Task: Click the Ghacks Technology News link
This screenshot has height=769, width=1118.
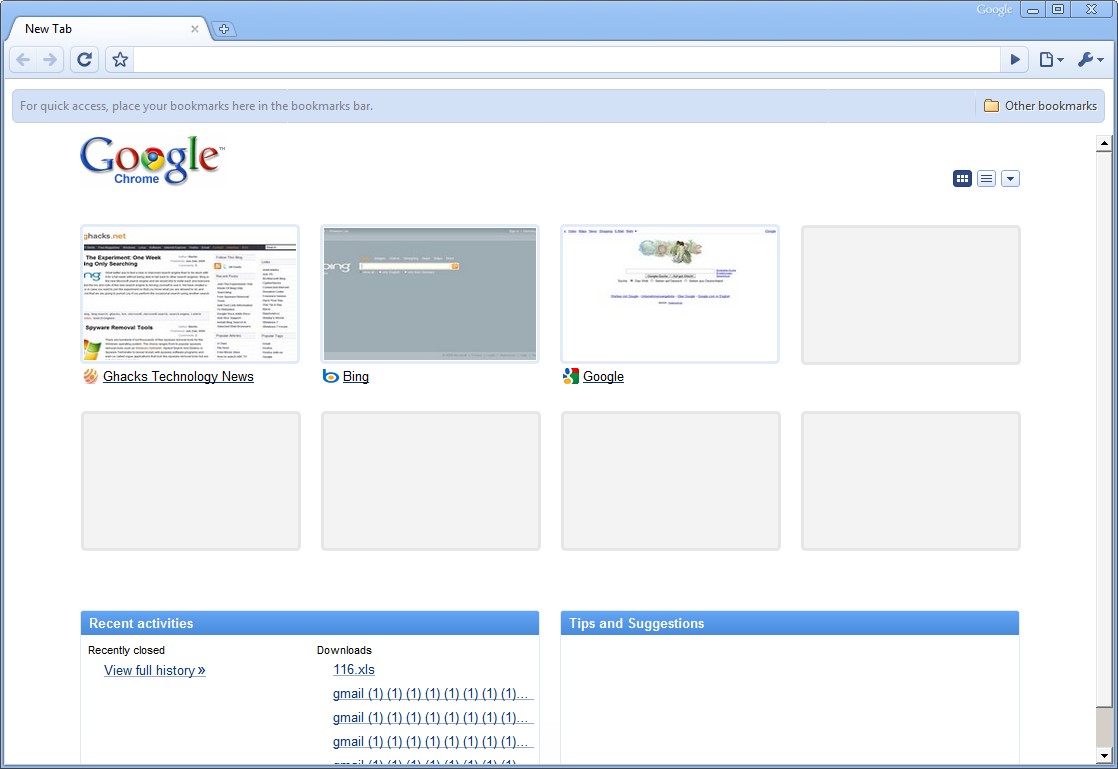Action: click(x=178, y=376)
